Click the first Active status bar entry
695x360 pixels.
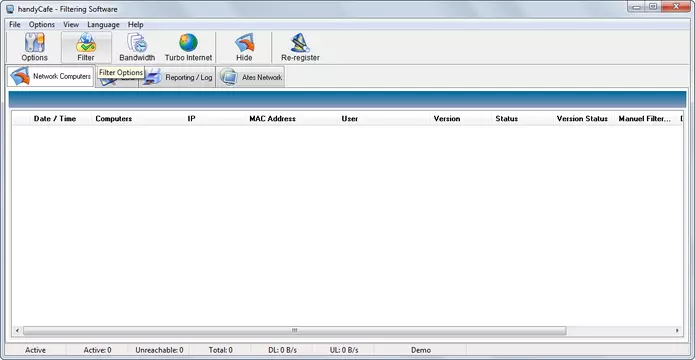point(35,350)
